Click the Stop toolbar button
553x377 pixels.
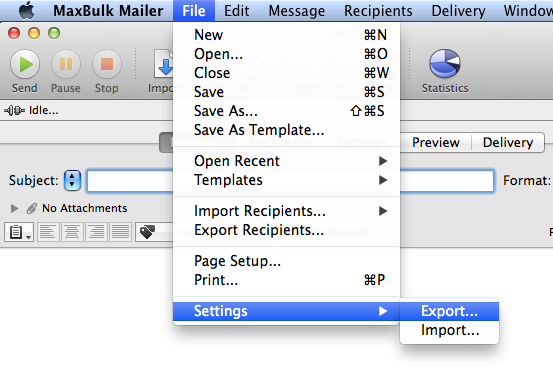(x=107, y=64)
